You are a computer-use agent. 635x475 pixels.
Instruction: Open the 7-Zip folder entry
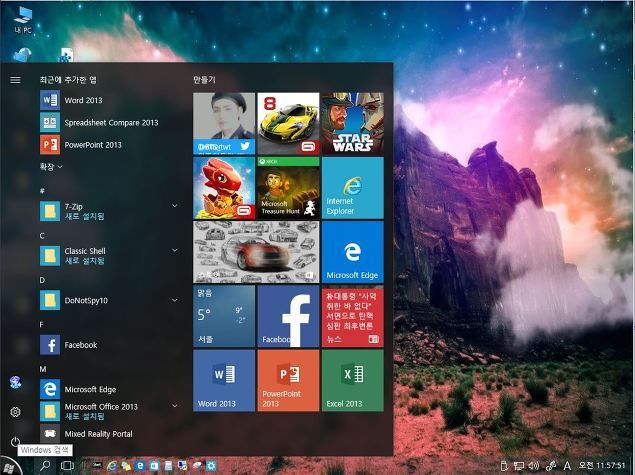tap(109, 211)
